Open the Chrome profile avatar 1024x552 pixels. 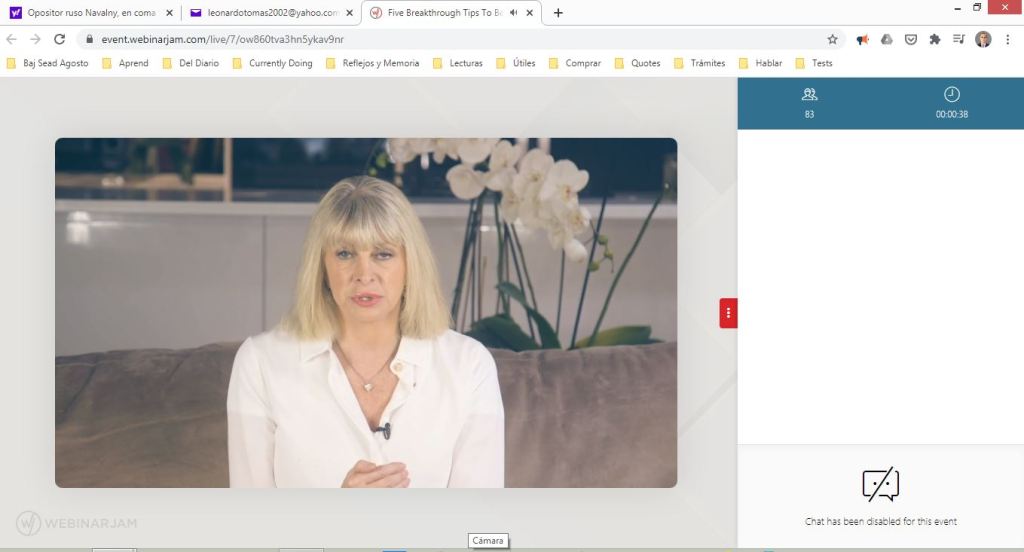[x=983, y=39]
